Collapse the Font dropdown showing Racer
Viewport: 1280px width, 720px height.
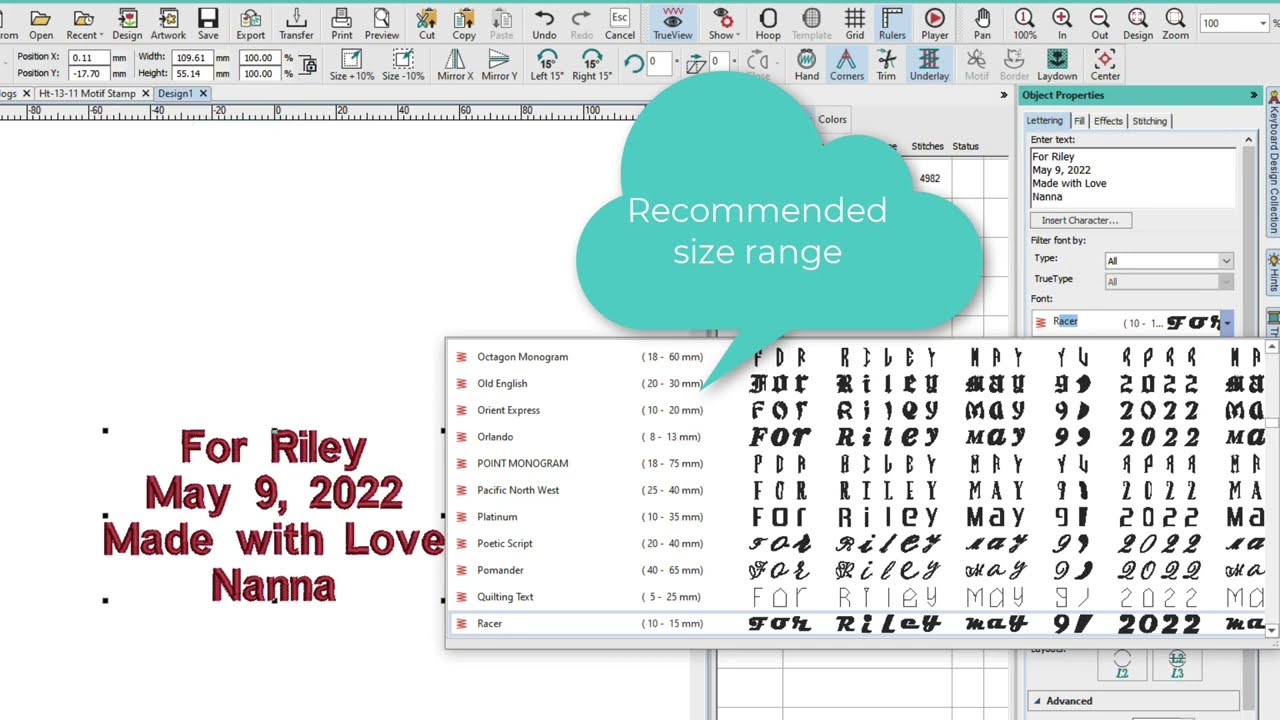point(1226,322)
